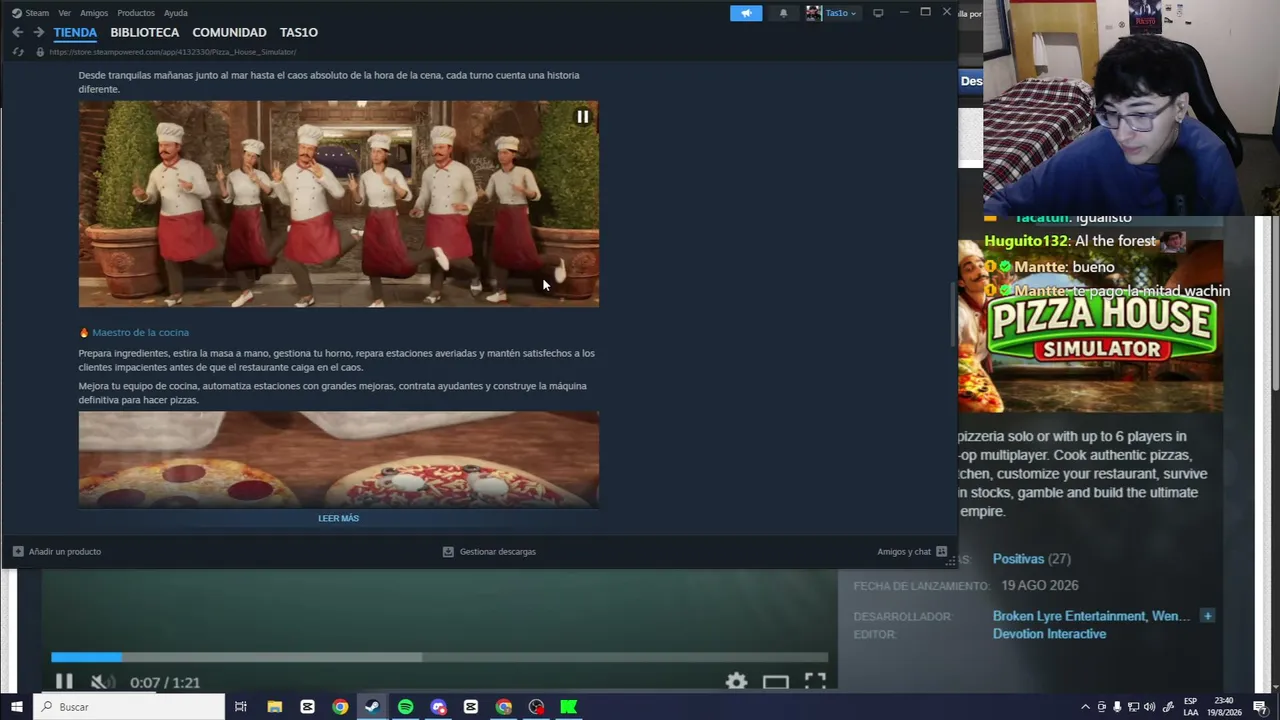The height and width of the screenshot is (720, 1280).
Task: Open the first CapCut taskbar icon
Action: pyautogui.click(x=307, y=707)
